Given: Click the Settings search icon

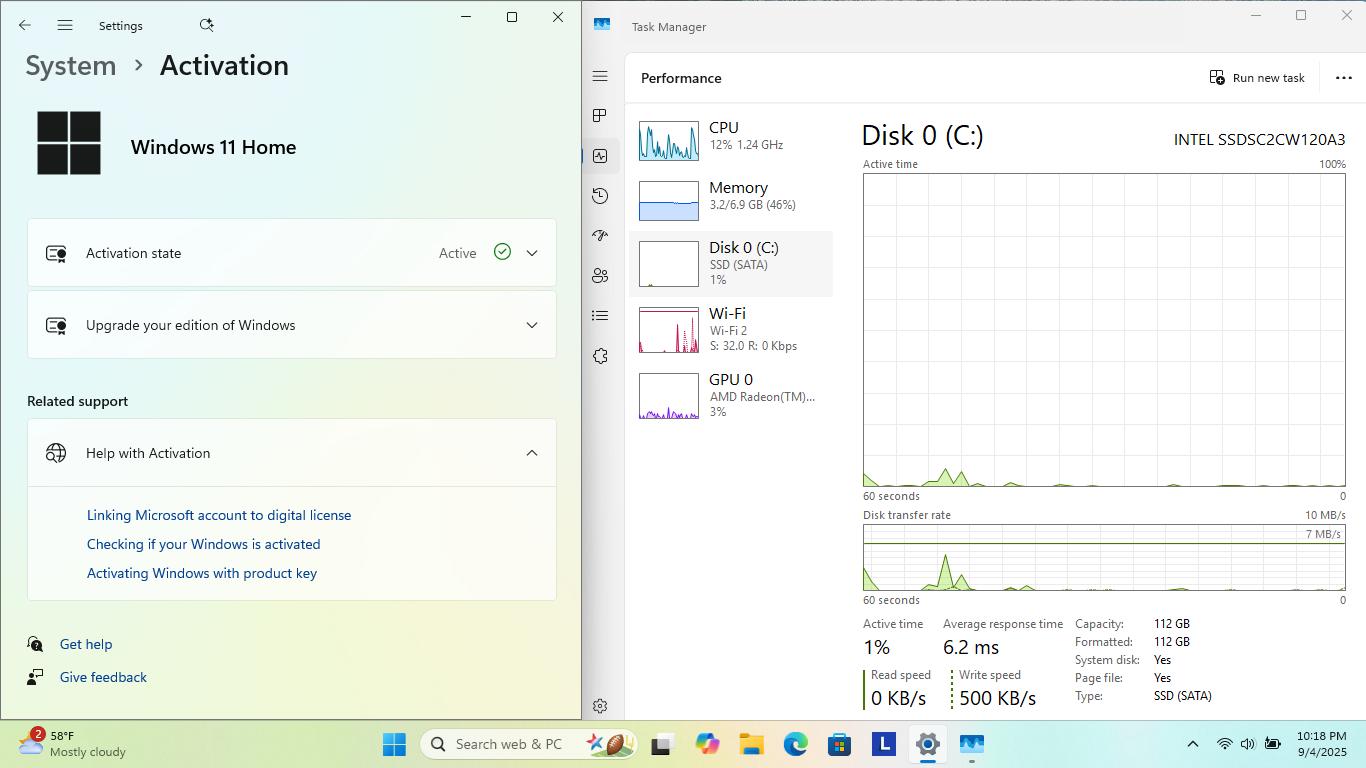Looking at the screenshot, I should [x=207, y=25].
